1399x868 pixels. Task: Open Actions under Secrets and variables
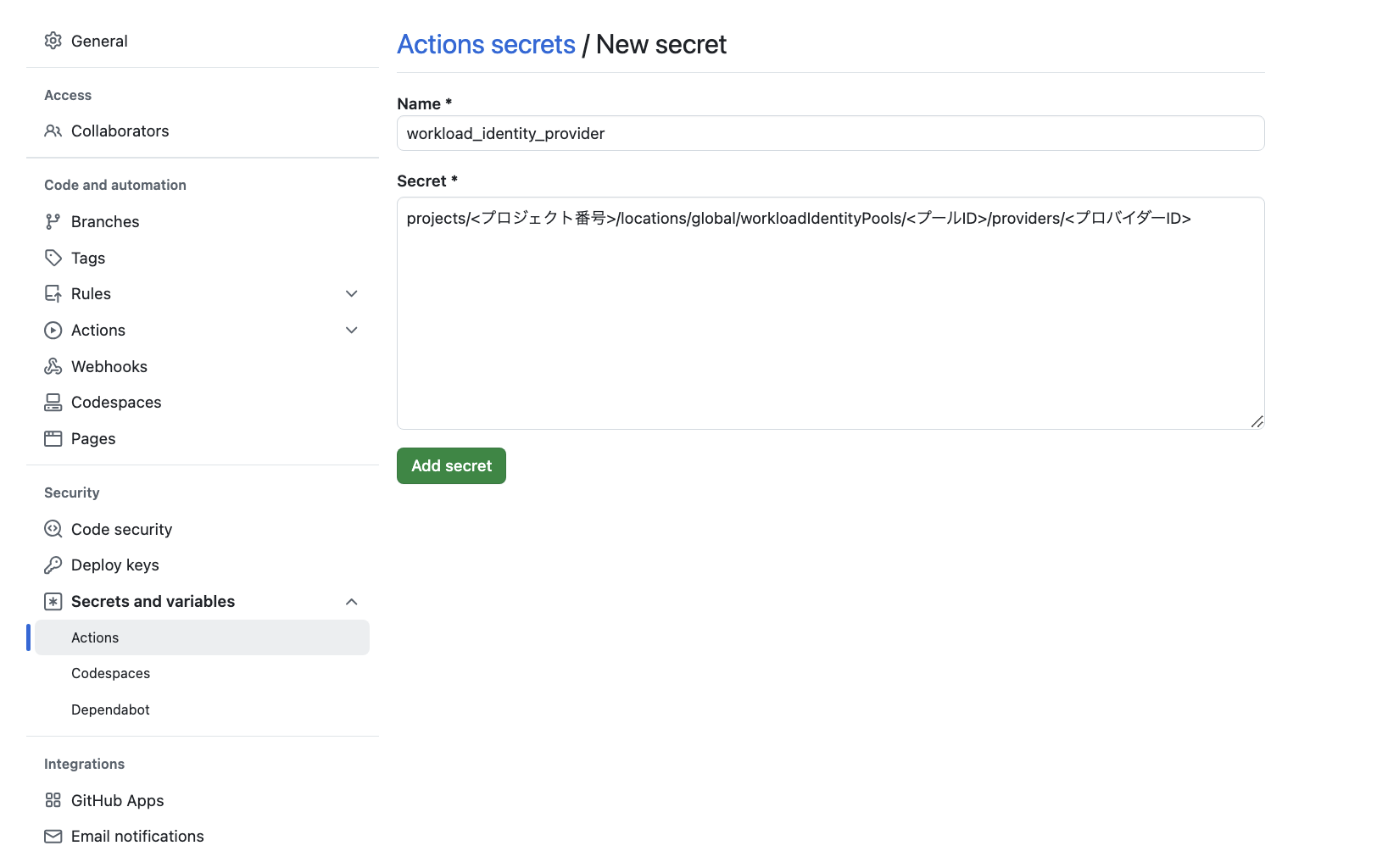click(202, 637)
